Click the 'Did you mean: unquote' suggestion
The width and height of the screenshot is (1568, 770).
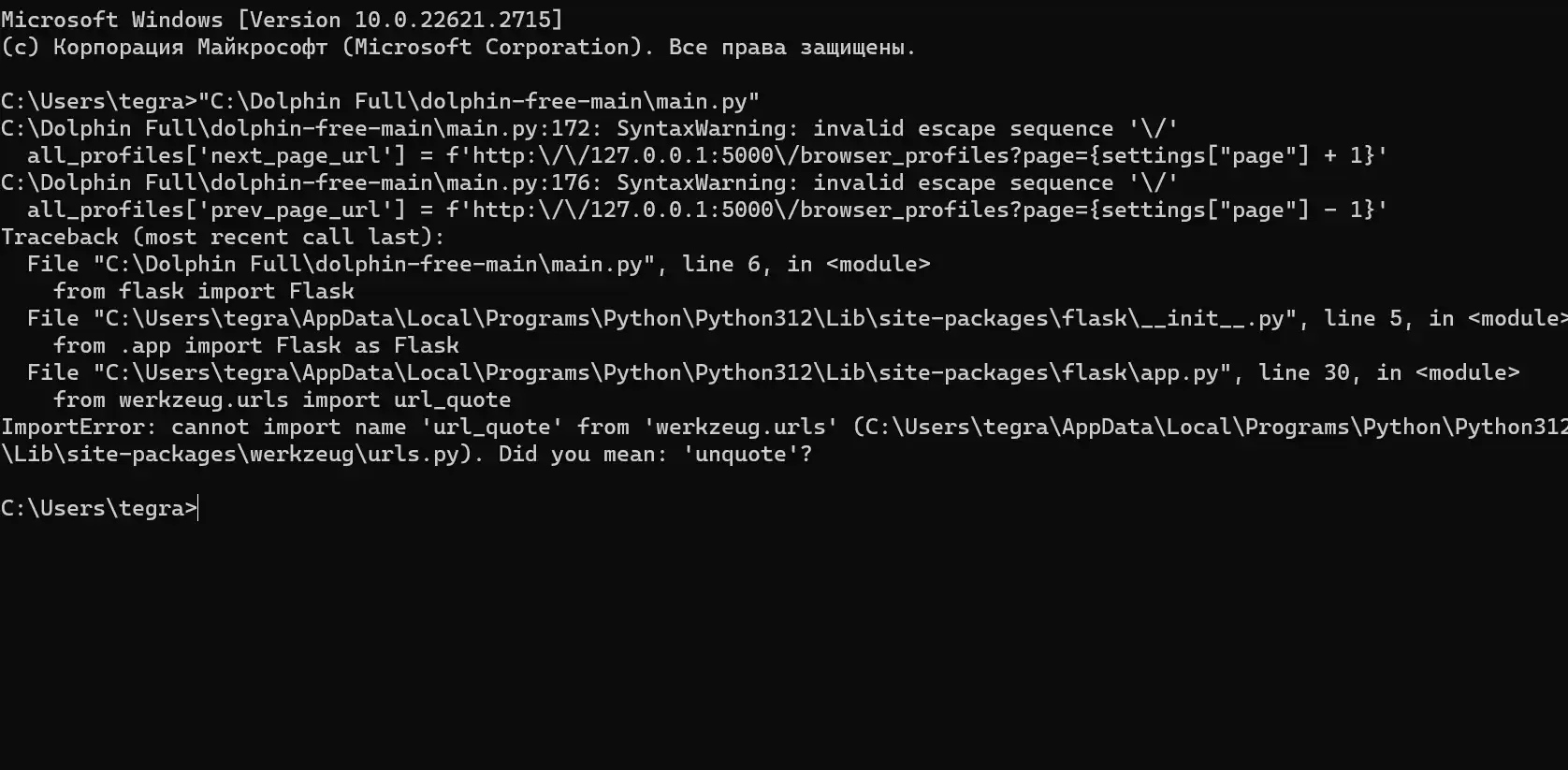655,454
